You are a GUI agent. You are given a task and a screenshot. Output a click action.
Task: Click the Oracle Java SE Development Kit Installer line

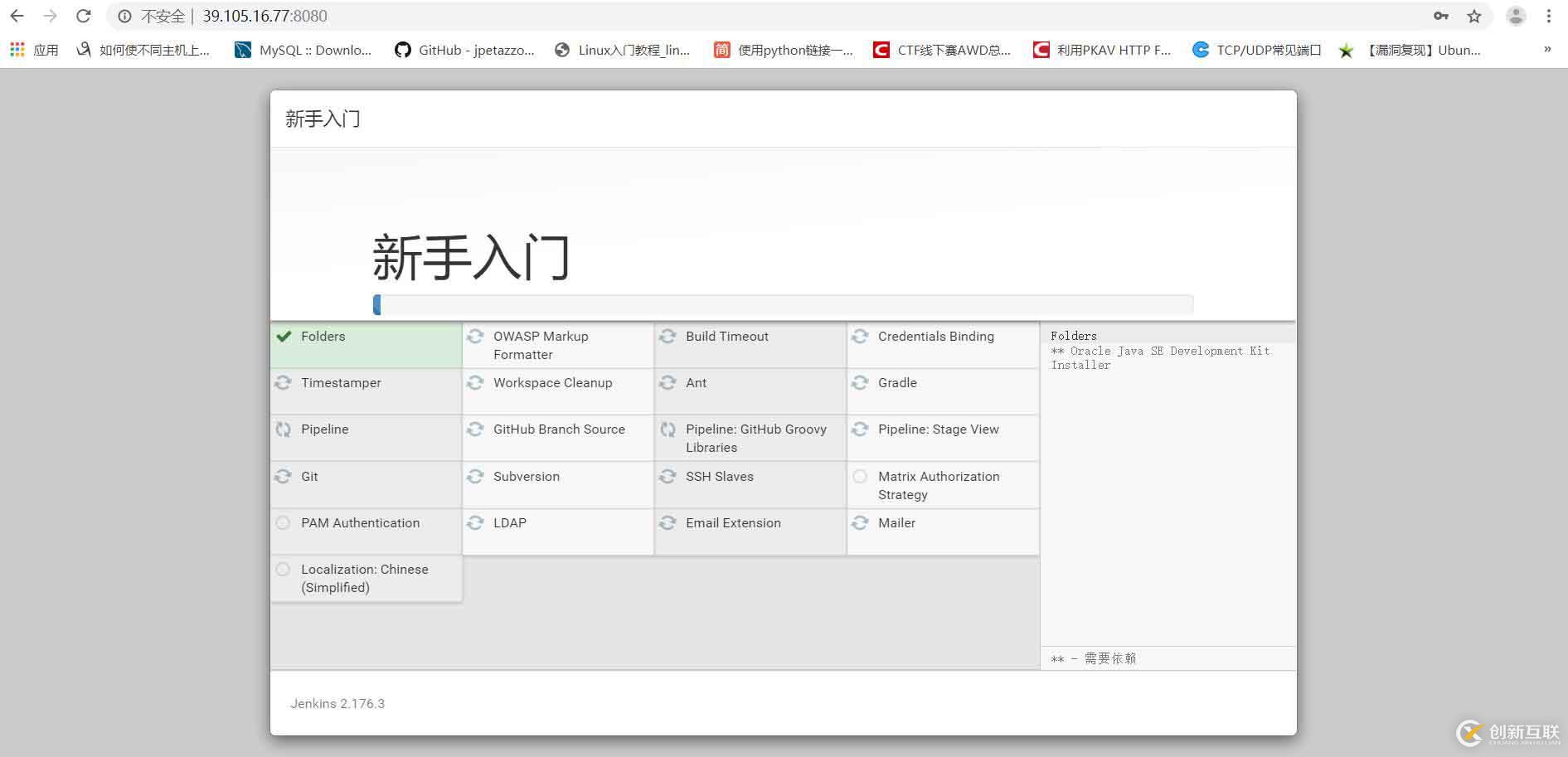[1160, 357]
